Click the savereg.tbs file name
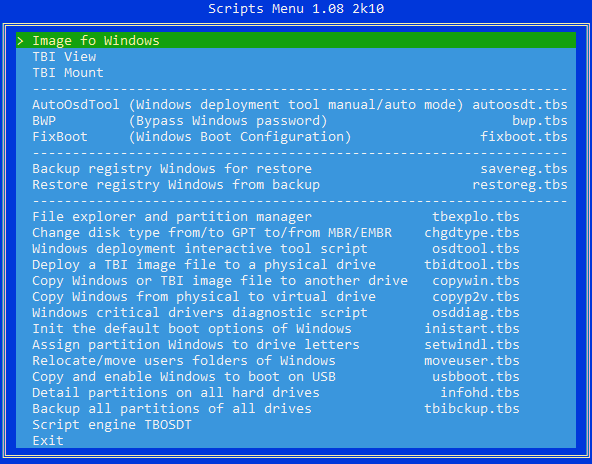The image size is (592, 464). tap(524, 169)
